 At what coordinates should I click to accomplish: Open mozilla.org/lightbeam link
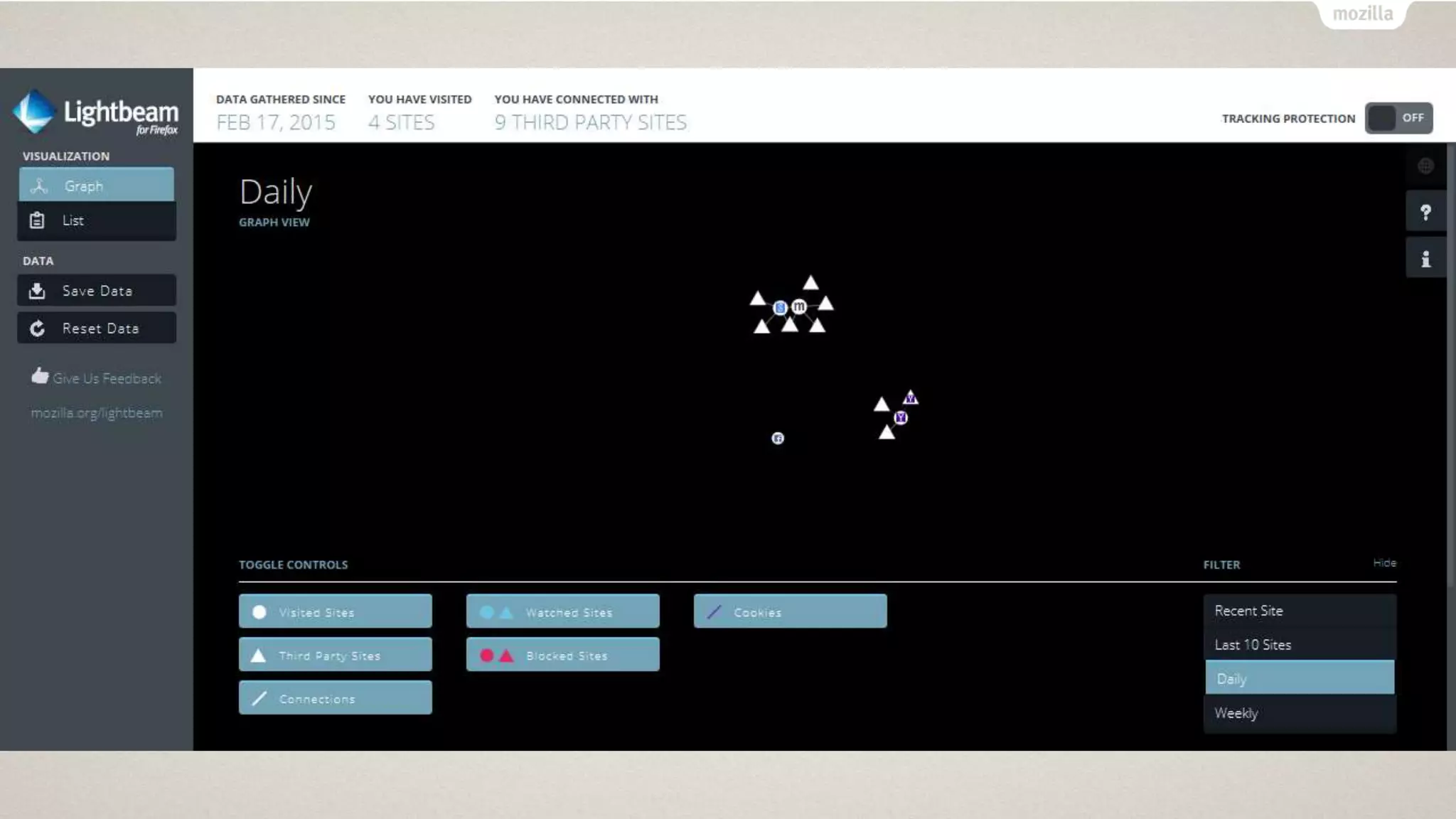(97, 413)
